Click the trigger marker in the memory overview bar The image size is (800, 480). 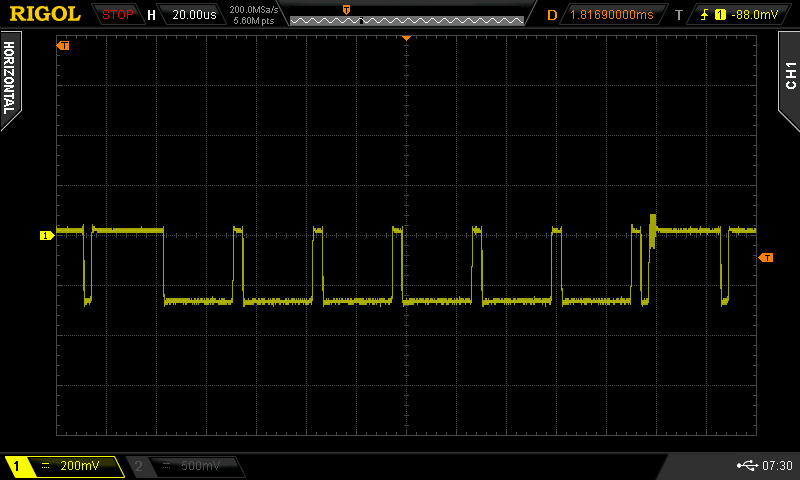(x=346, y=10)
